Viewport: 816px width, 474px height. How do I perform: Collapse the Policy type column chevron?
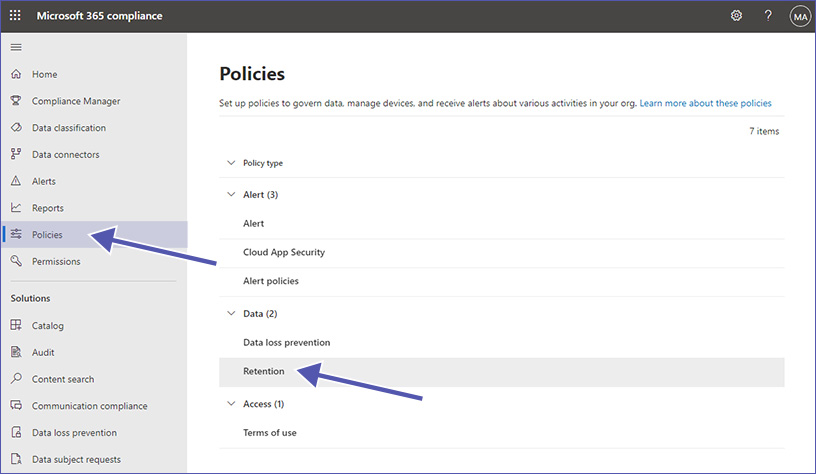click(231, 163)
